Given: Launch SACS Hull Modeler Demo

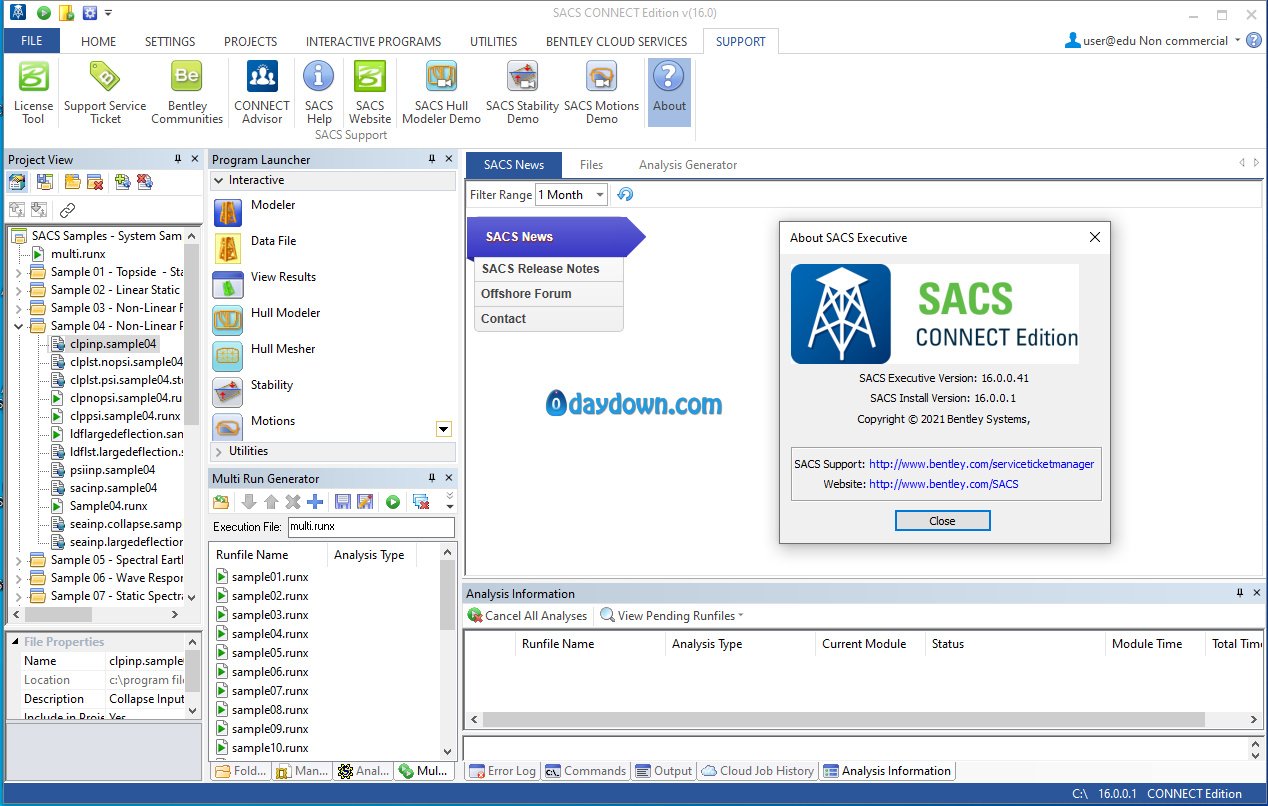Looking at the screenshot, I should tap(441, 92).
